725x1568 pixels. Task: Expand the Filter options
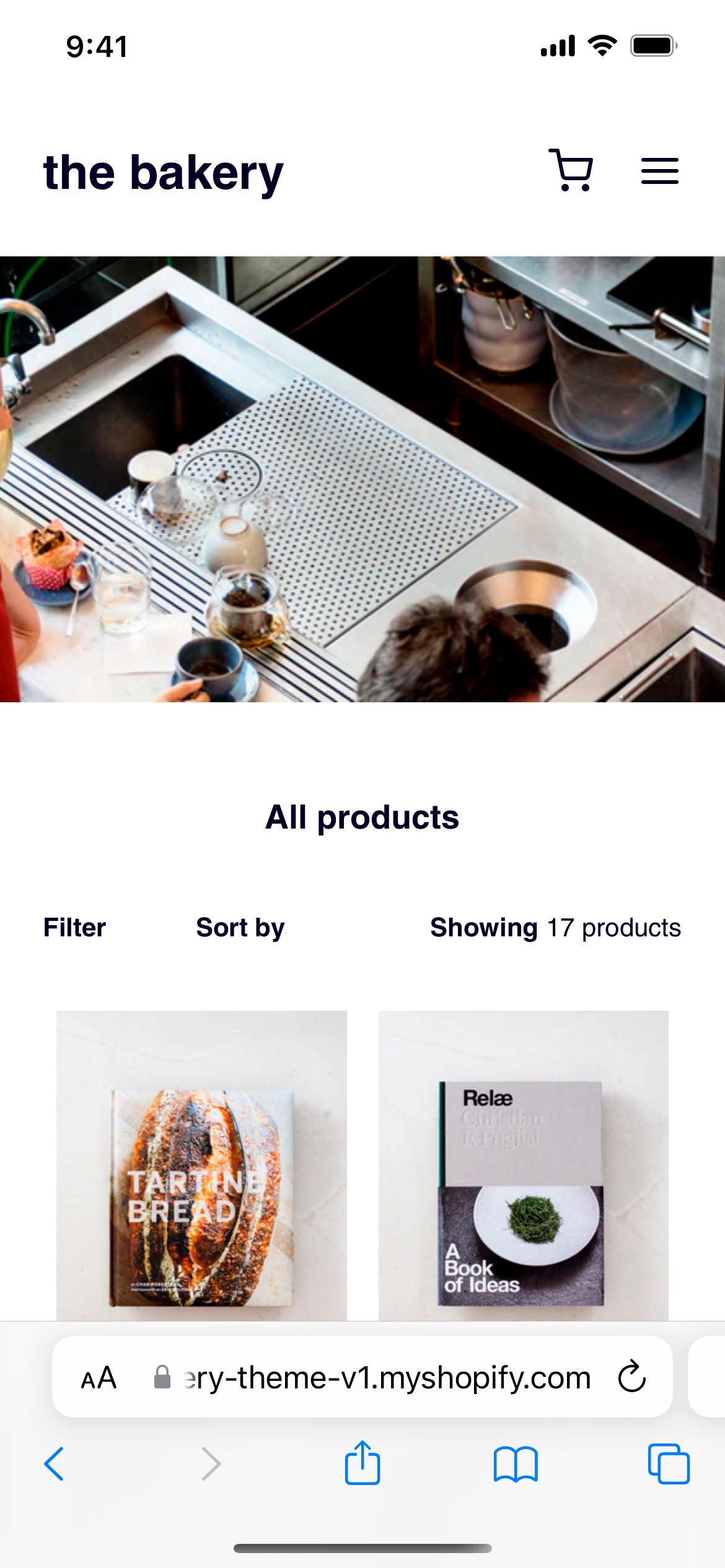tap(74, 928)
